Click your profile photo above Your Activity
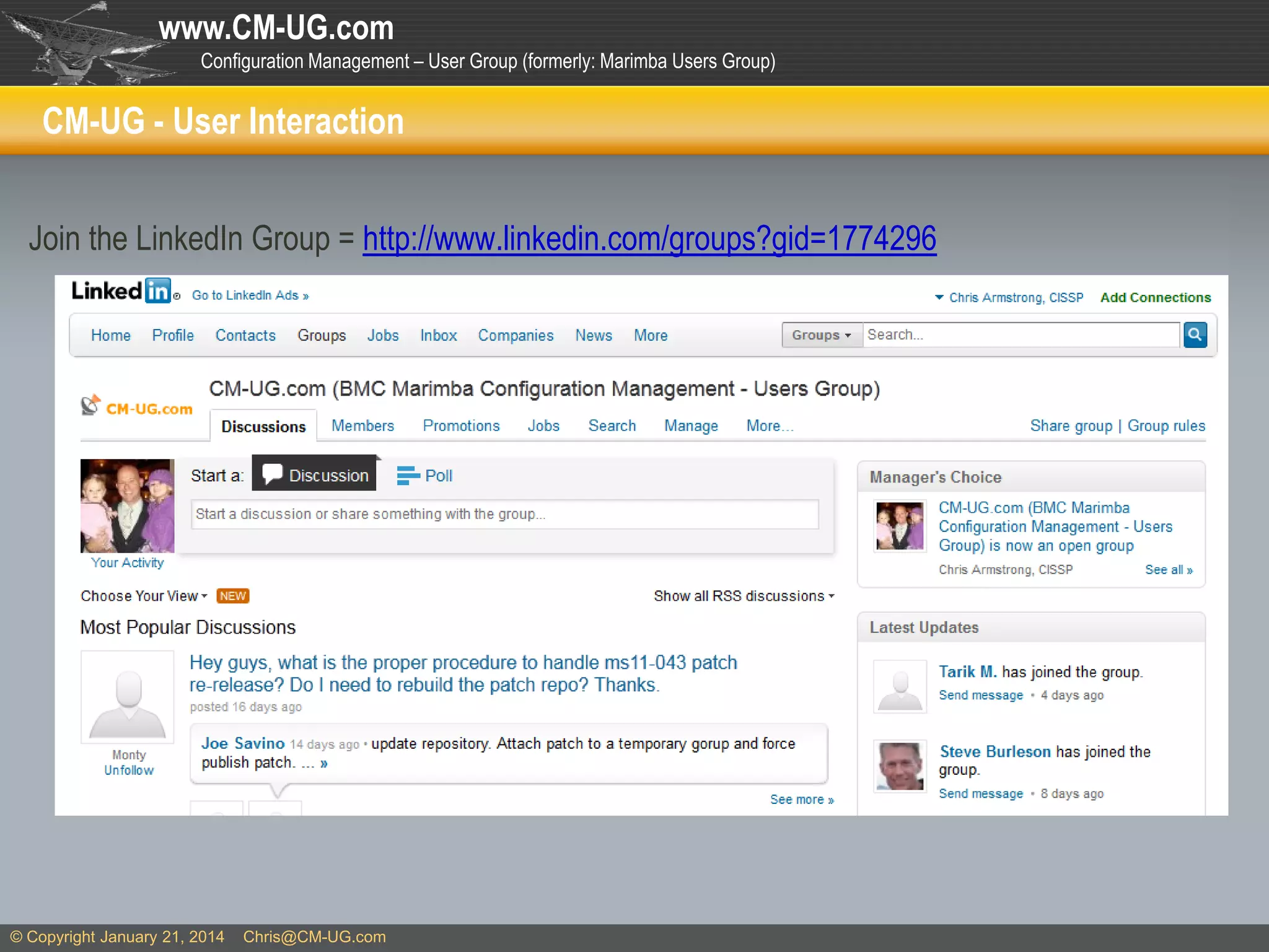 coord(128,505)
